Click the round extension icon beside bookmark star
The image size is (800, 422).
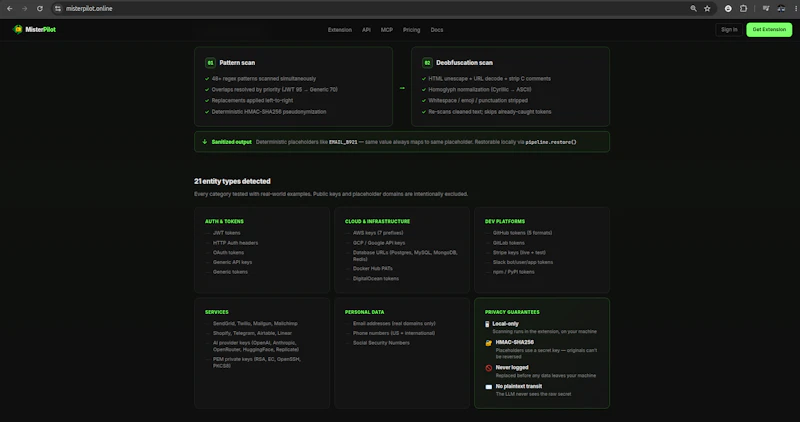pos(728,9)
